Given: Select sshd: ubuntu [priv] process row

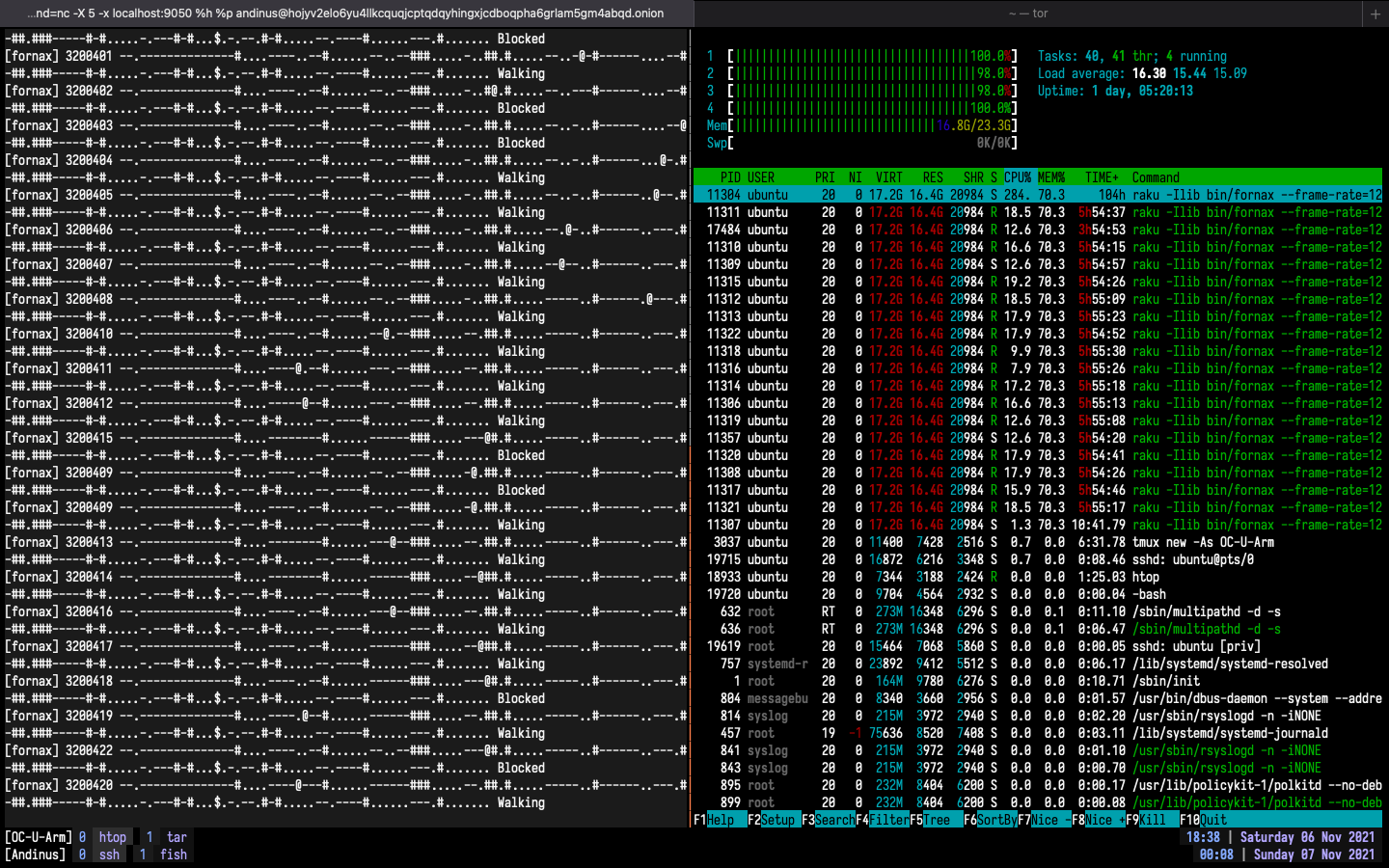Looking at the screenshot, I should click(x=1038, y=646).
